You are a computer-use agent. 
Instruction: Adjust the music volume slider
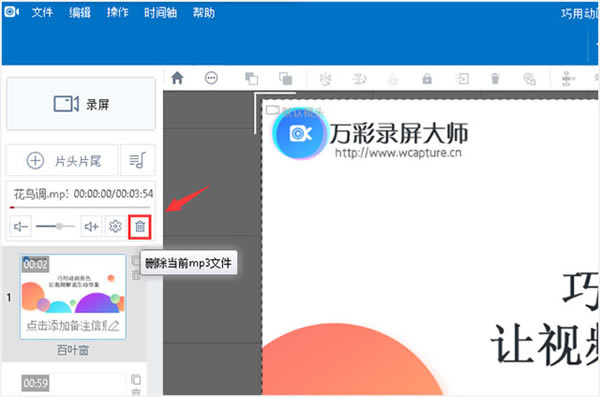pyautogui.click(x=55, y=226)
